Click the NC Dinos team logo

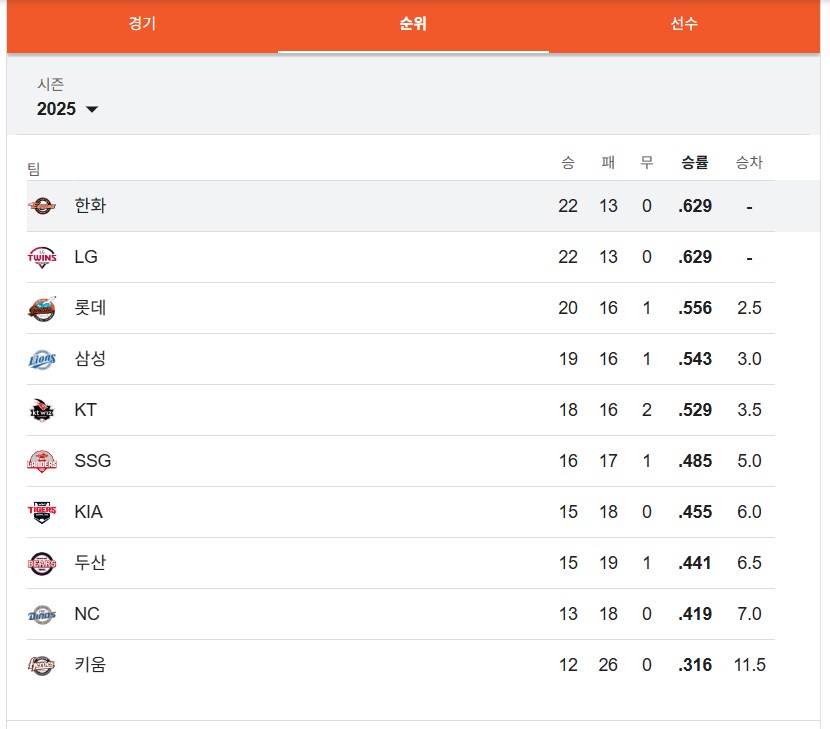coord(42,614)
